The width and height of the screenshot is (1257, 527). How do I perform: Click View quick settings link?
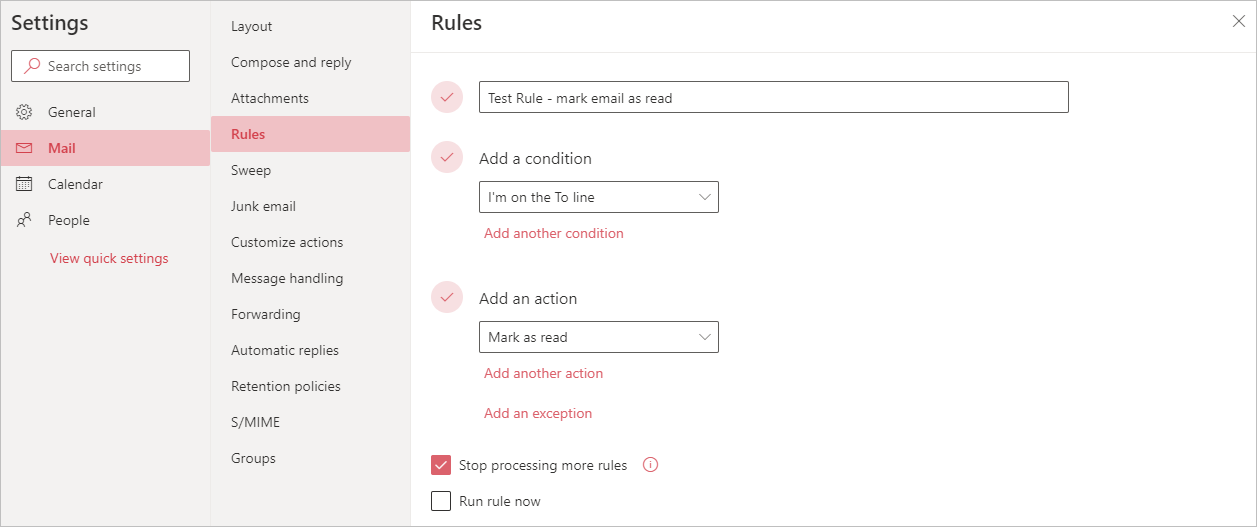[x=109, y=258]
